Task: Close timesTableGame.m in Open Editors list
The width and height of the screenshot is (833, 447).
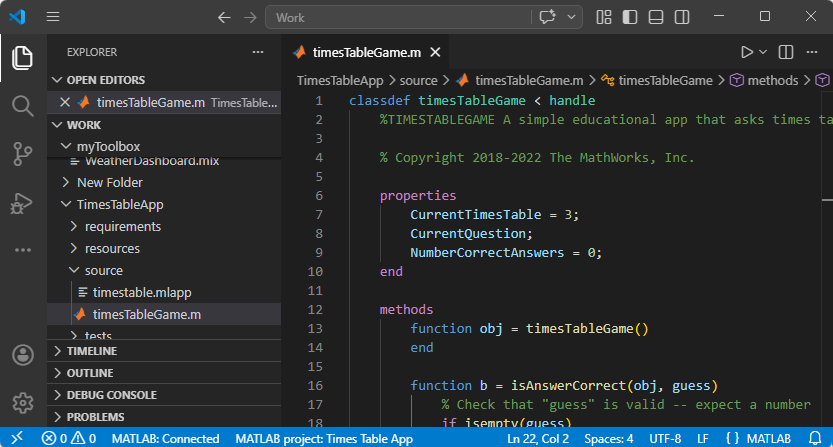Action: tap(65, 102)
